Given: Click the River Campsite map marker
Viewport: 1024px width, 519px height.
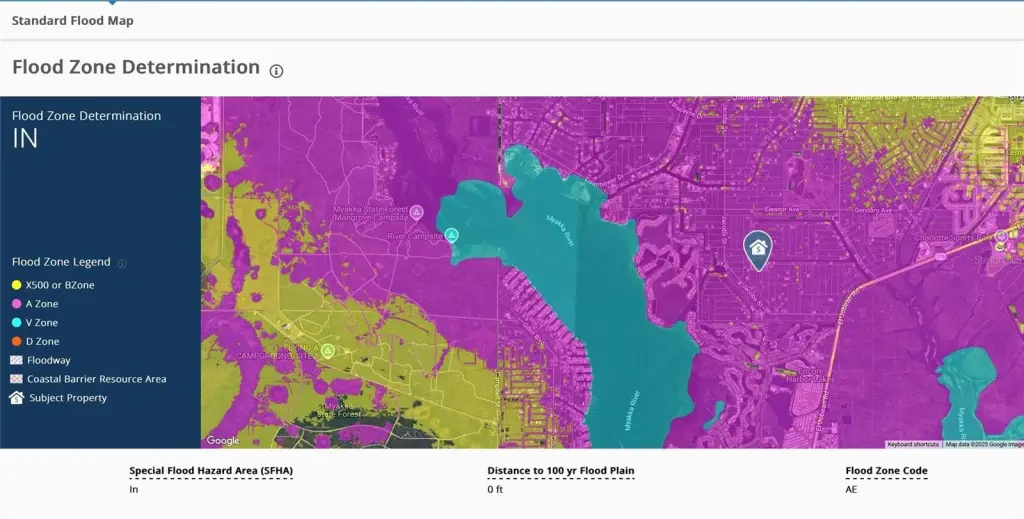Looking at the screenshot, I should pyautogui.click(x=451, y=236).
